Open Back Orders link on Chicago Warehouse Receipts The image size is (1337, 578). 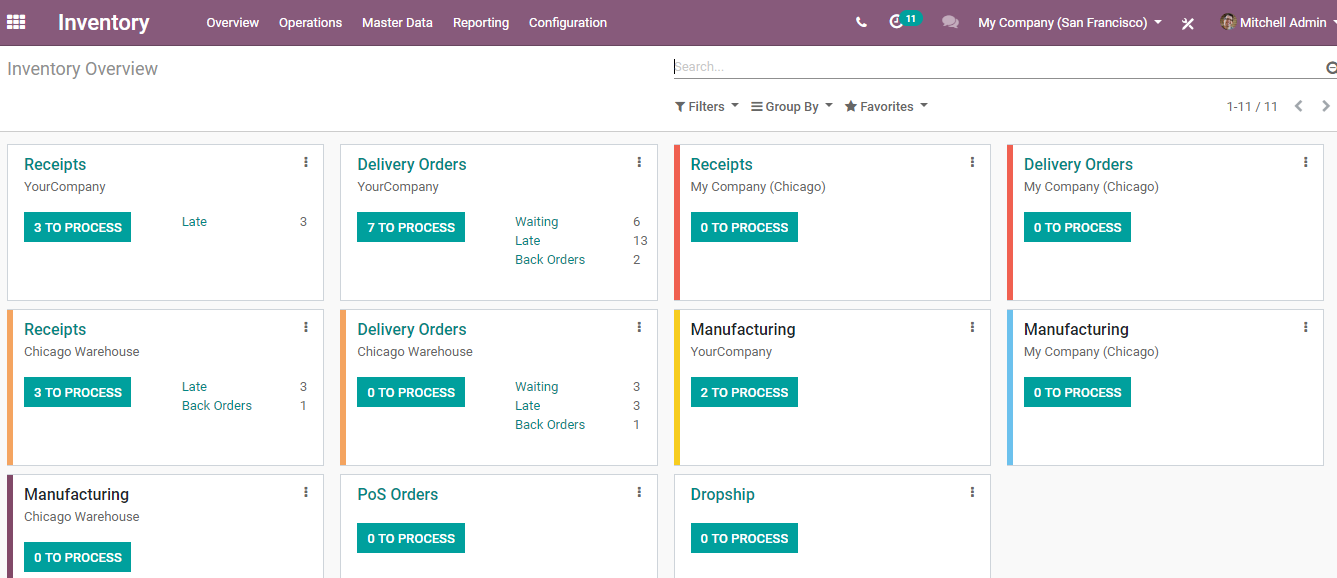(217, 406)
